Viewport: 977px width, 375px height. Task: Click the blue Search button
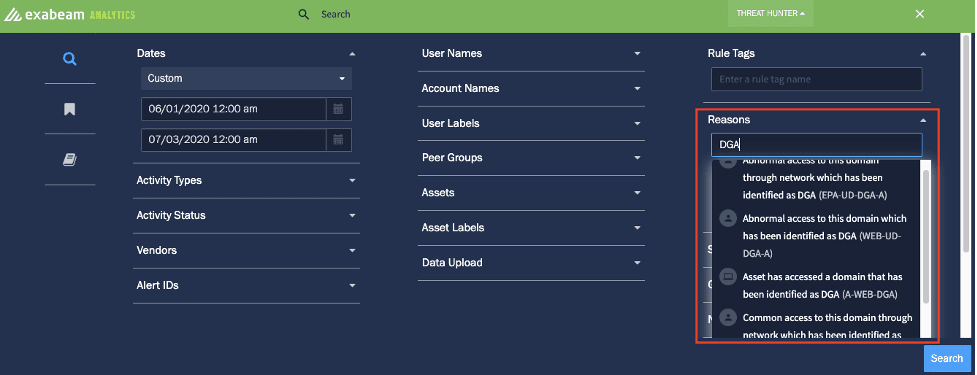pyautogui.click(x=946, y=358)
